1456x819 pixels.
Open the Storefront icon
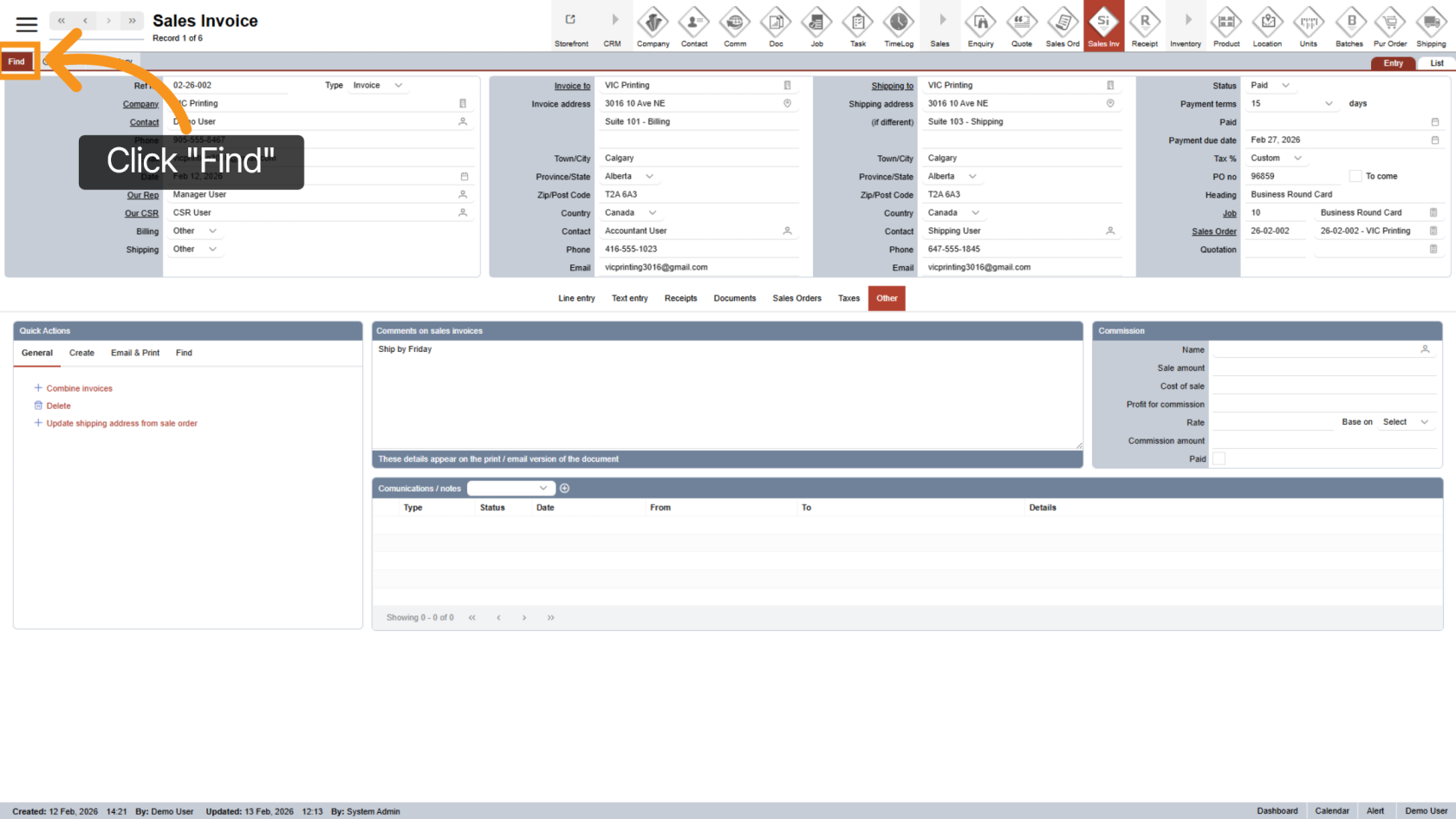pyautogui.click(x=570, y=24)
